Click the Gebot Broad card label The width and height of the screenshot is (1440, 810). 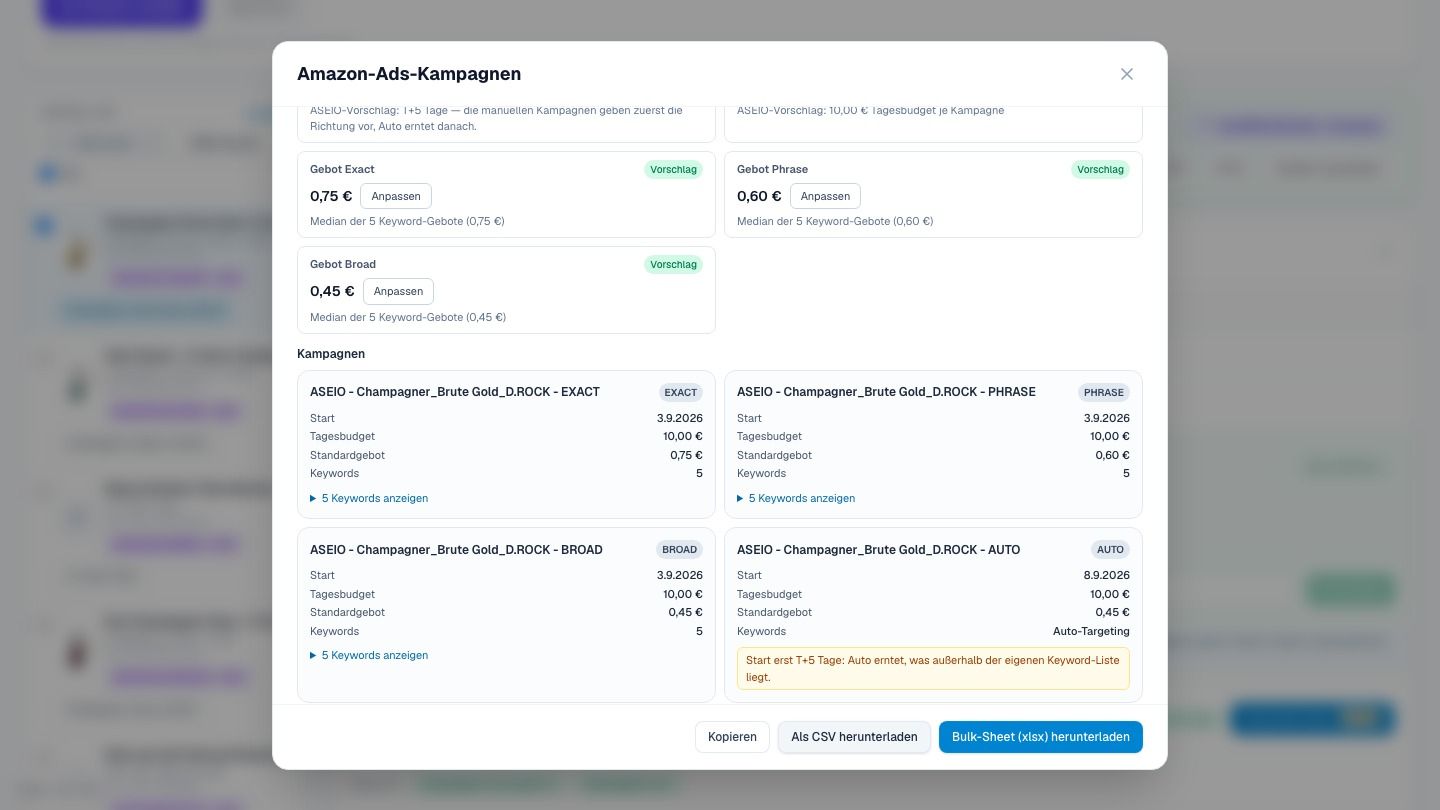pyautogui.click(x=343, y=264)
